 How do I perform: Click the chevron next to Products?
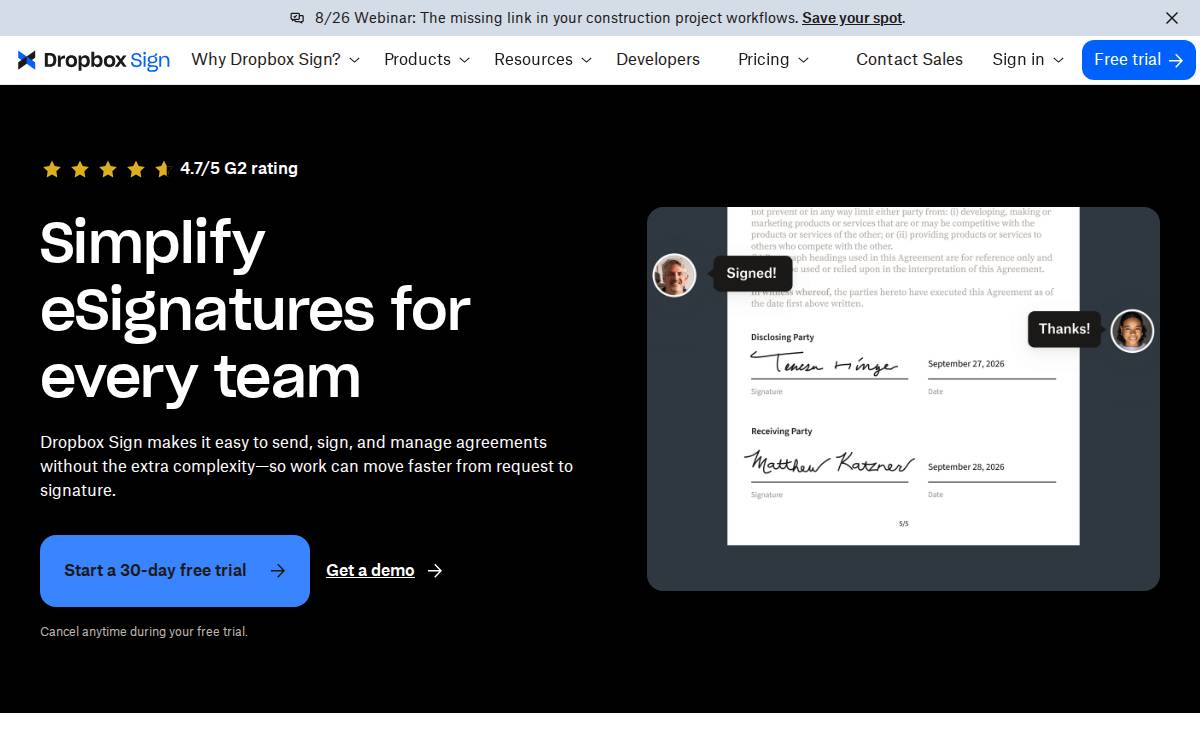click(x=464, y=61)
